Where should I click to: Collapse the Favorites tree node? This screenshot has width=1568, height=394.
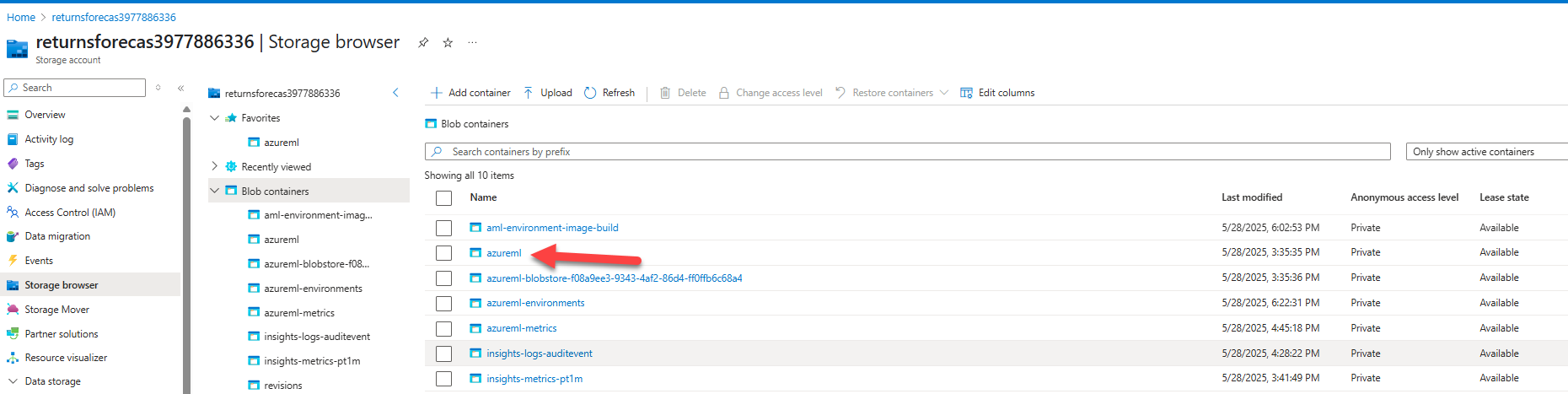(214, 118)
